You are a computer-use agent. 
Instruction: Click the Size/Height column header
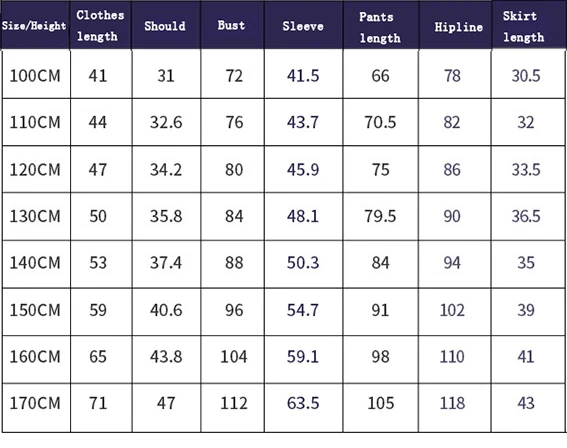[x=35, y=26]
